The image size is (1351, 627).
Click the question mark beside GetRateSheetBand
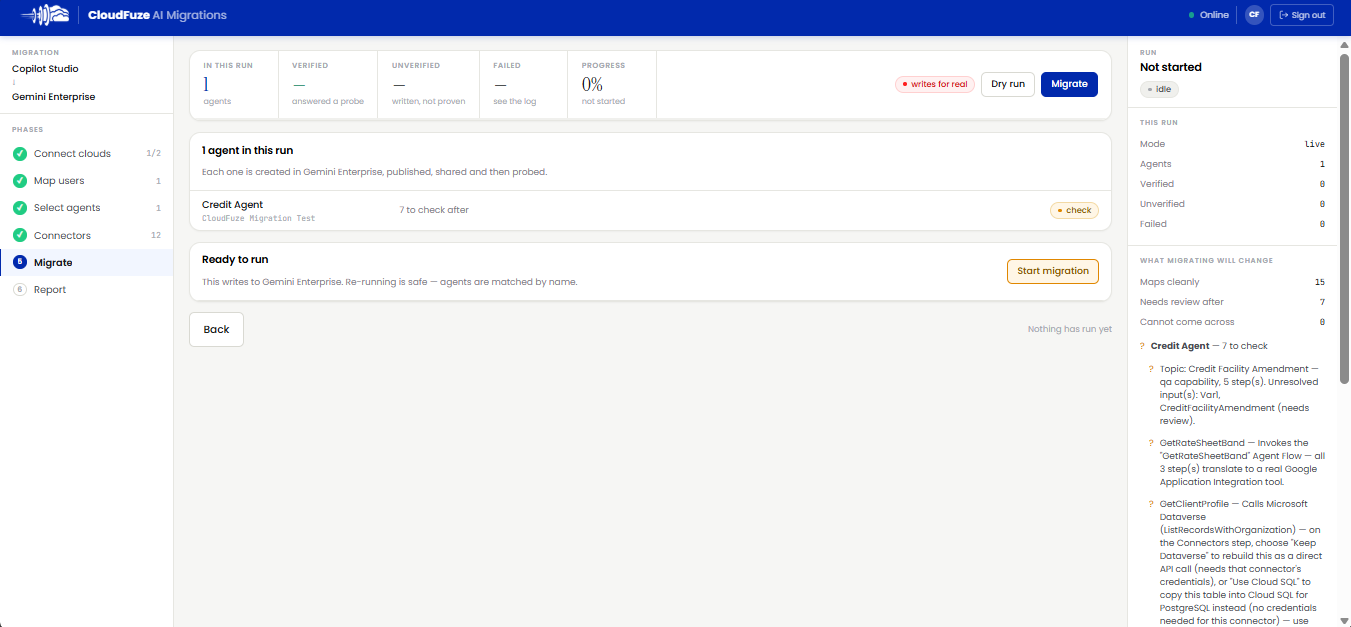click(1152, 443)
